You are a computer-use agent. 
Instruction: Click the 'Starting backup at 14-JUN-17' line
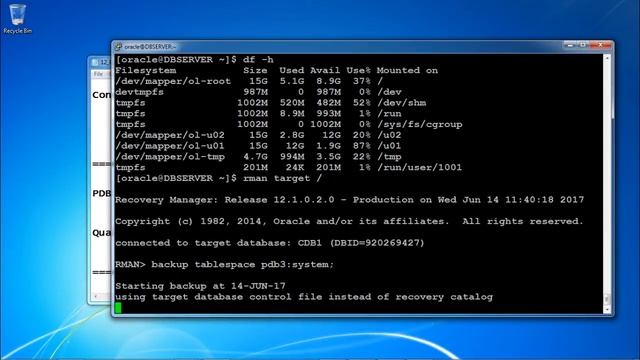coord(200,286)
